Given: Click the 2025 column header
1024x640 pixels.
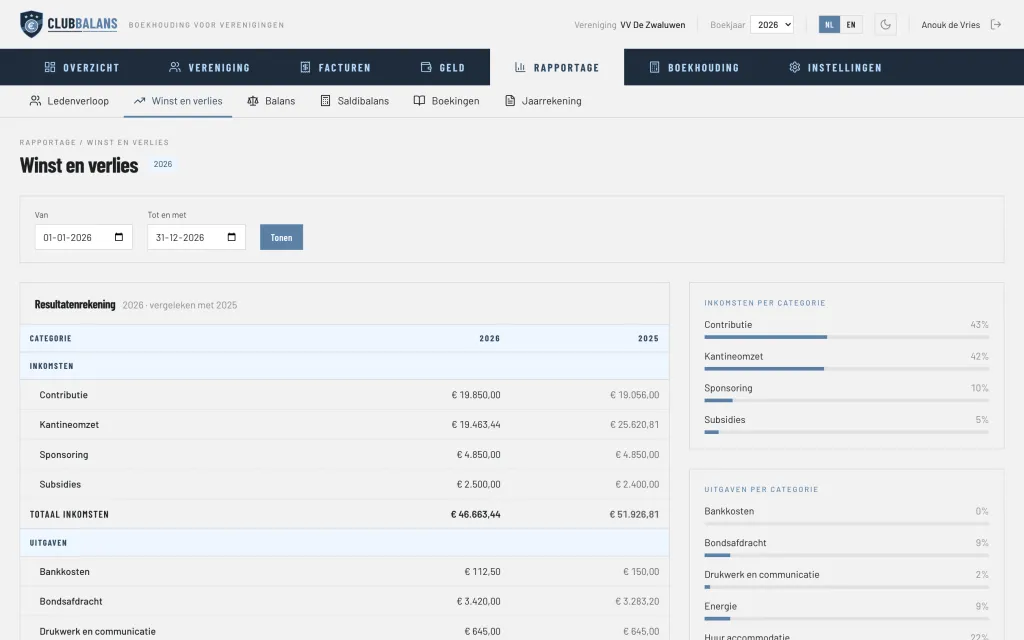Looking at the screenshot, I should [648, 338].
